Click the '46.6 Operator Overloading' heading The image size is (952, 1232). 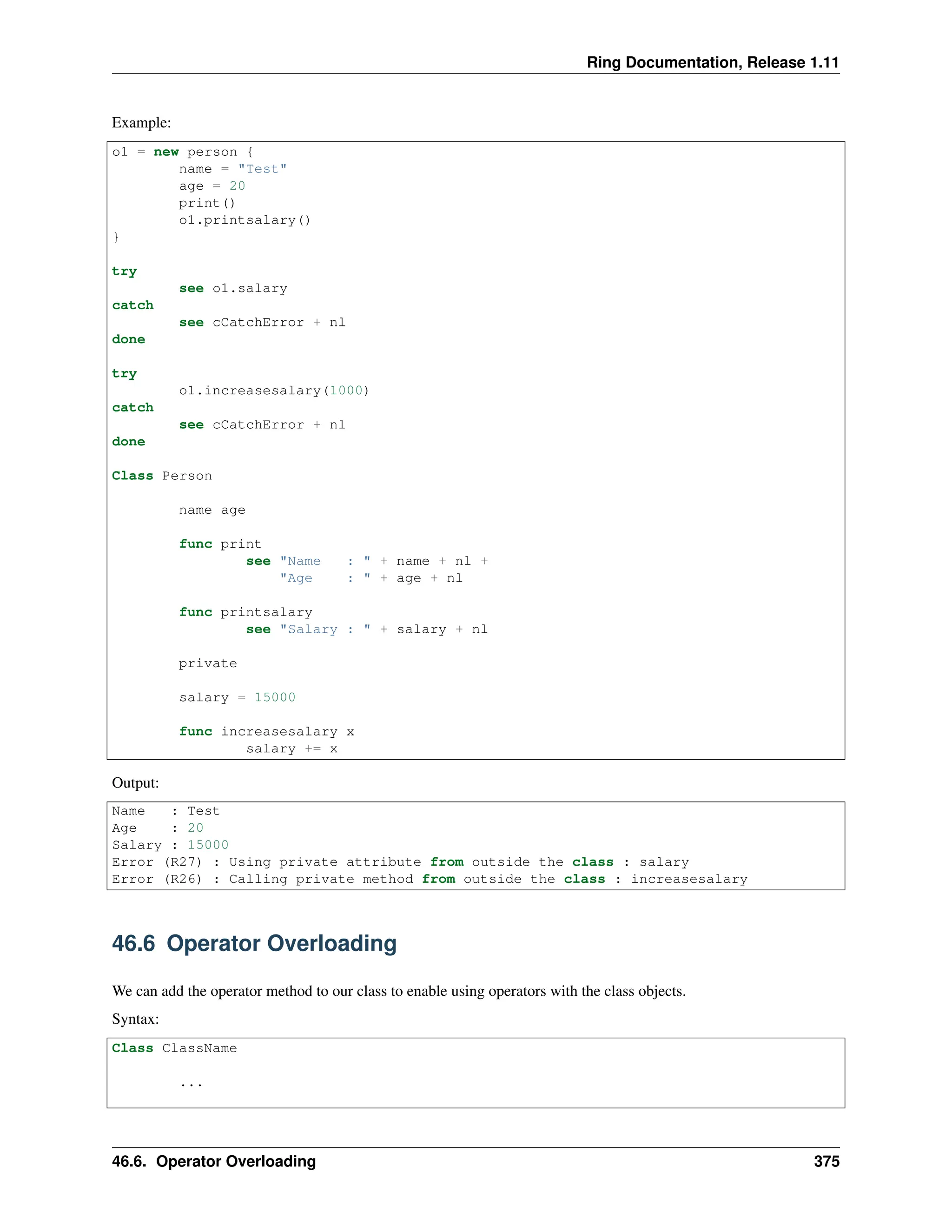(254, 944)
